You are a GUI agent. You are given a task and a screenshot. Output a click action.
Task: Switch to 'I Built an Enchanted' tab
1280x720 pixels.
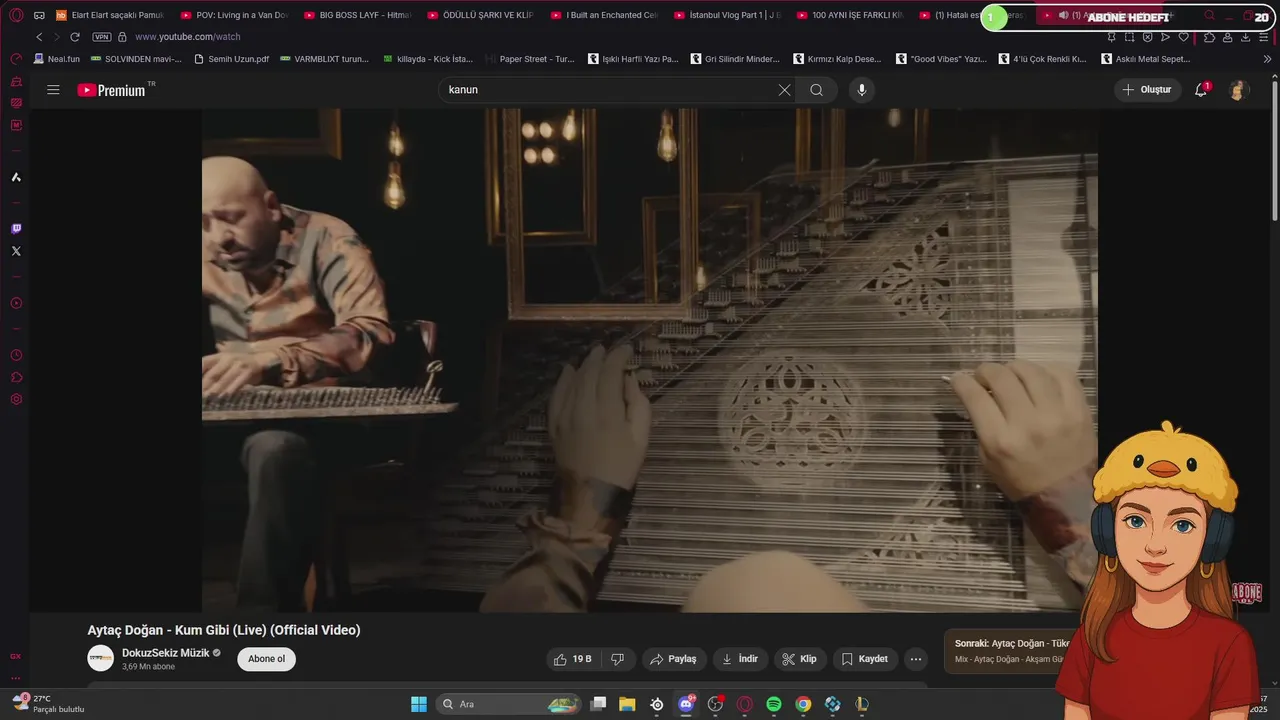[605, 15]
